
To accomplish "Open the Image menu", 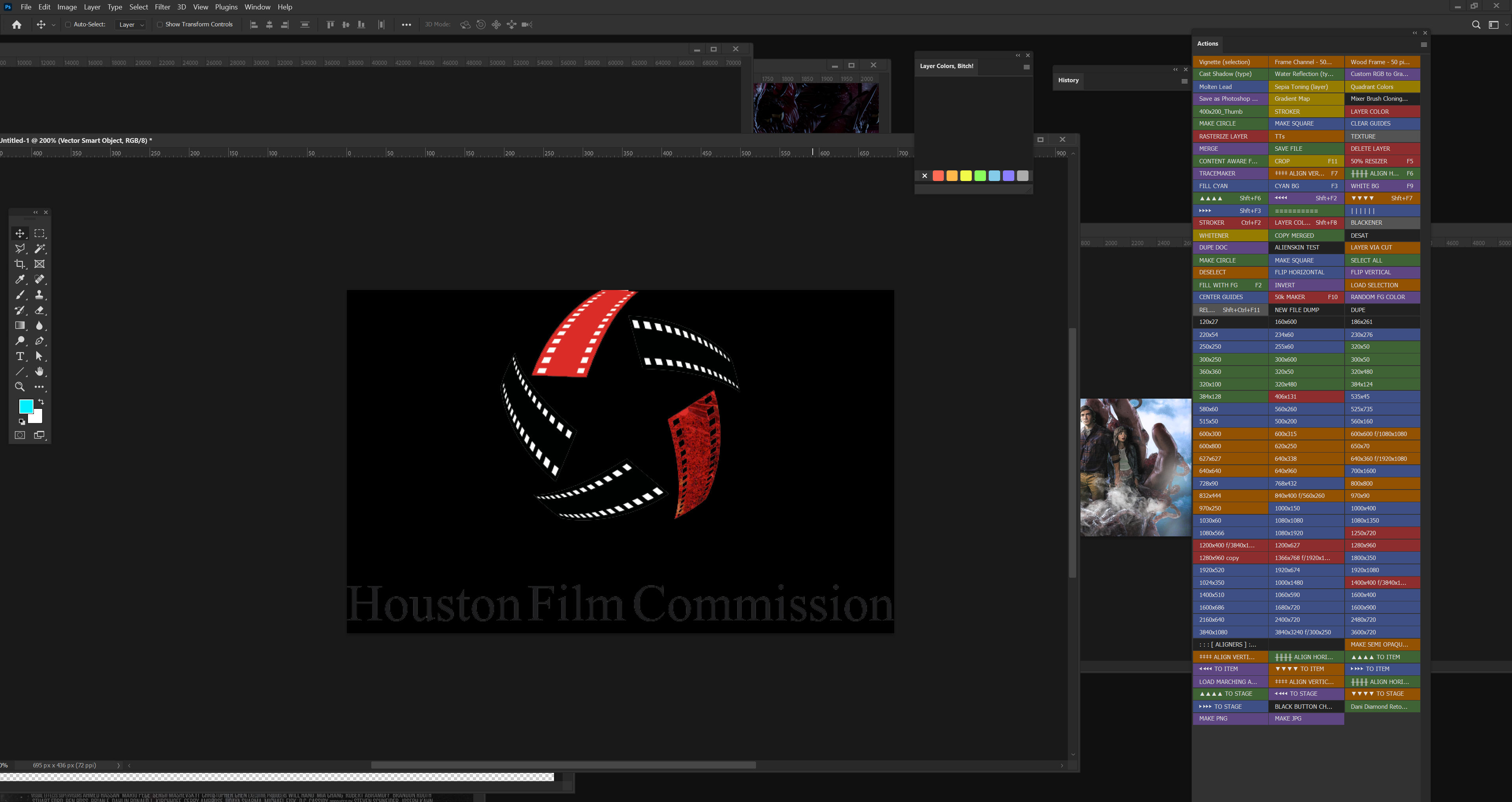I will 67,7.
